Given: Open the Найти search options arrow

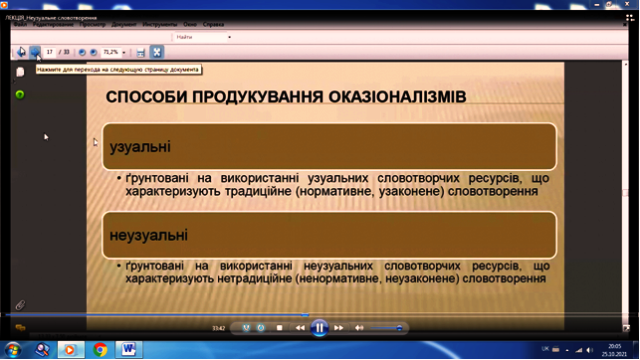Looking at the screenshot, I should point(229,37).
